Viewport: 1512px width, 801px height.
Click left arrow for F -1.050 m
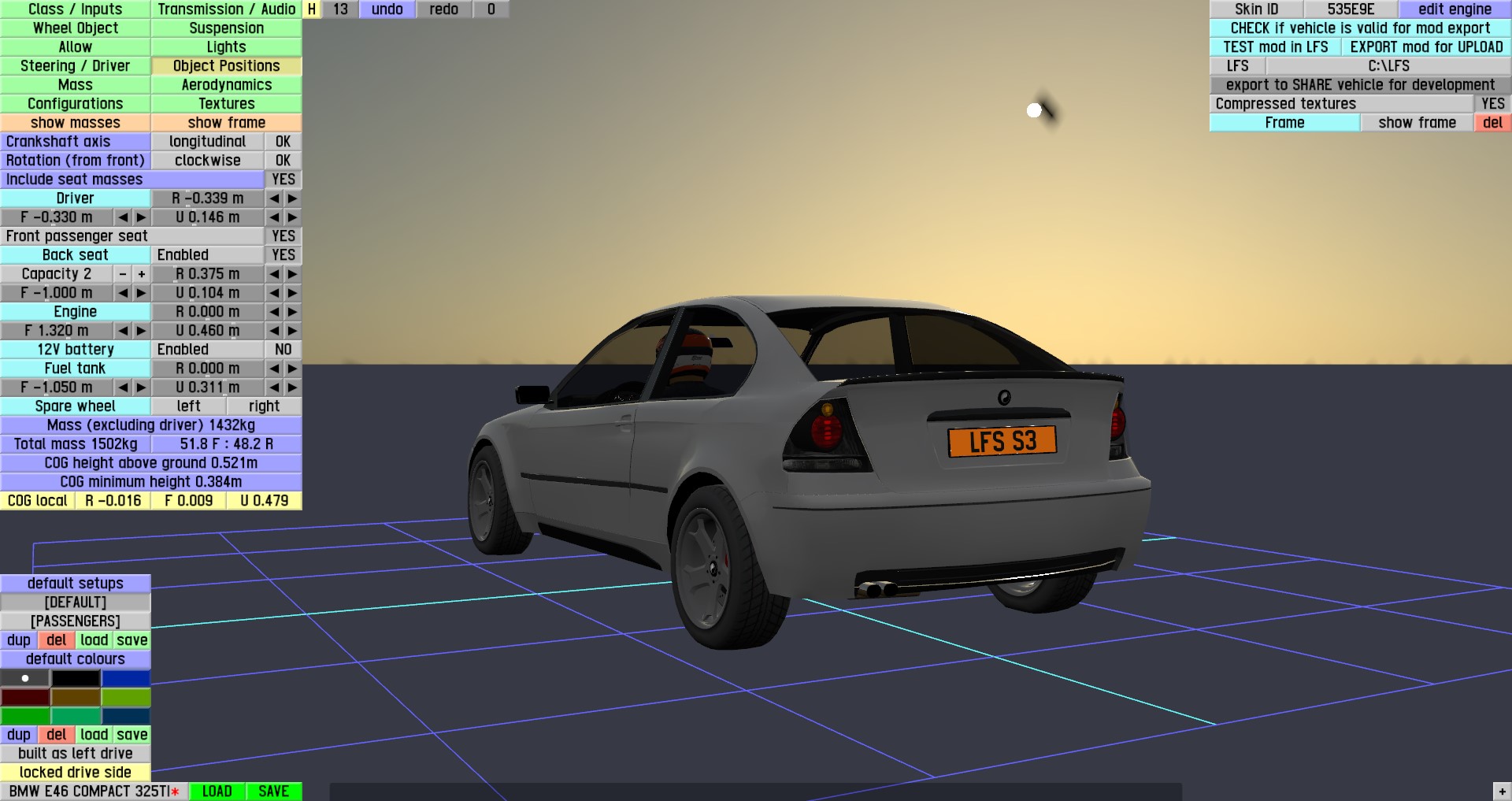(x=123, y=388)
